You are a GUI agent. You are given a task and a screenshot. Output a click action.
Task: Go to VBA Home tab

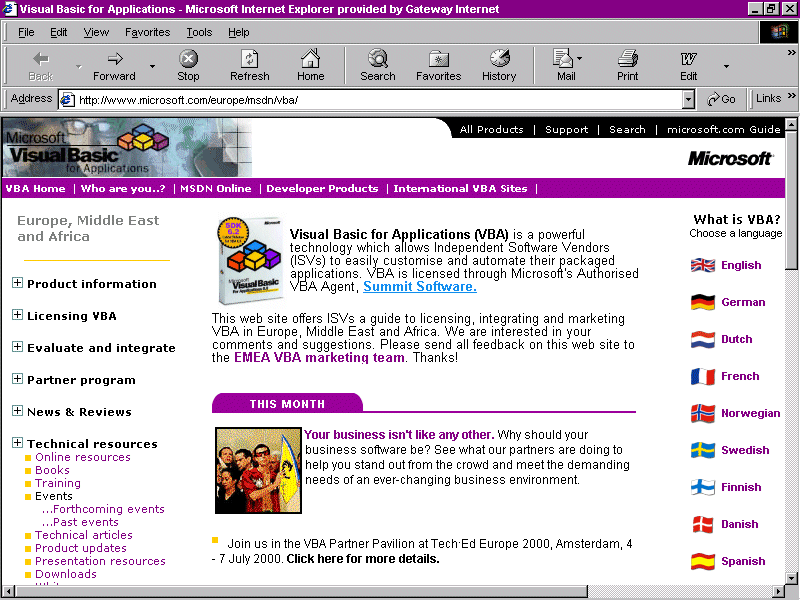(35, 188)
